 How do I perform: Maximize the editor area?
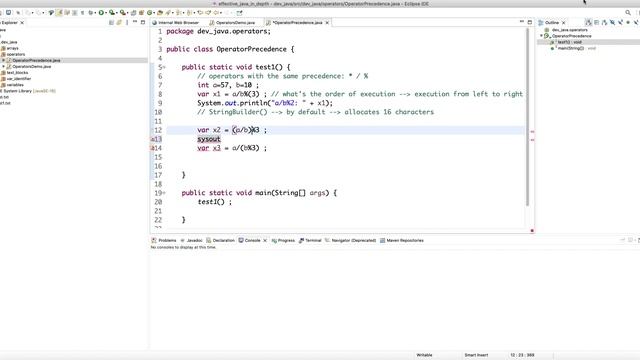(530, 22)
